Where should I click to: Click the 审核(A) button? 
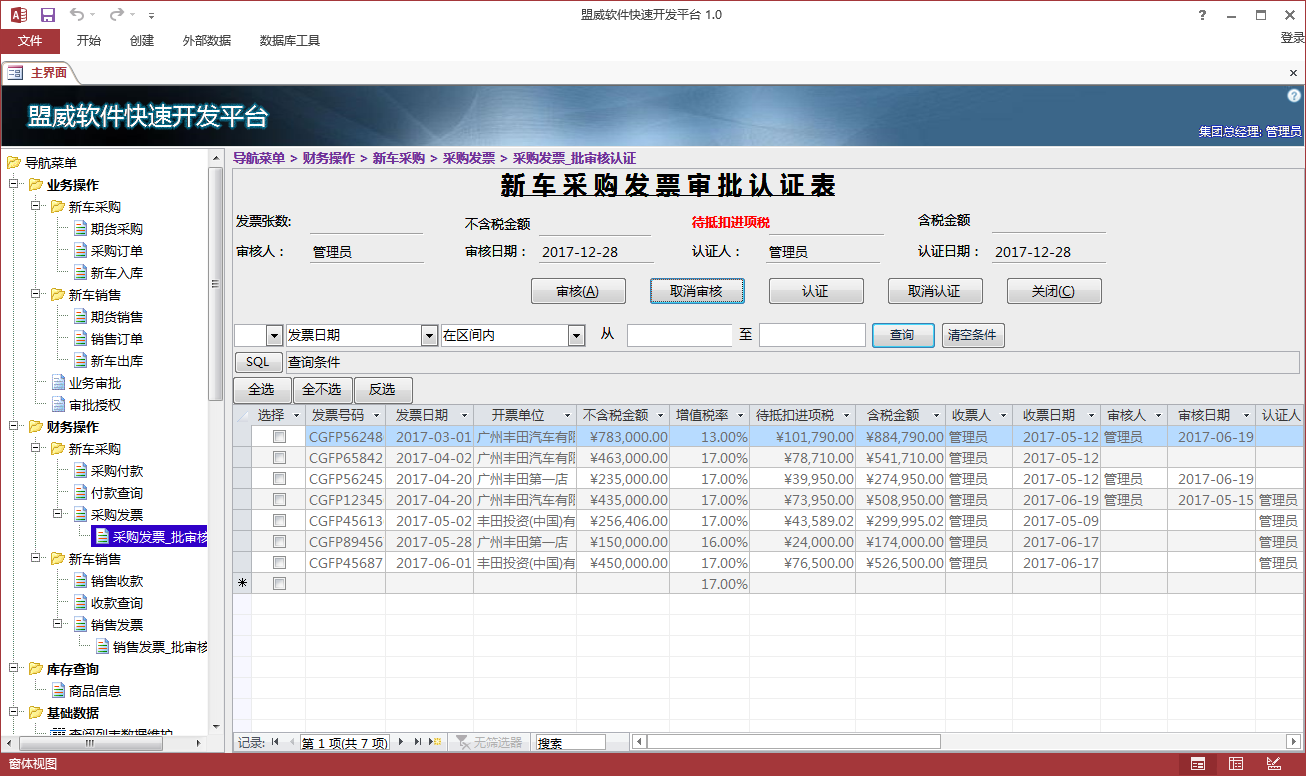click(x=578, y=291)
